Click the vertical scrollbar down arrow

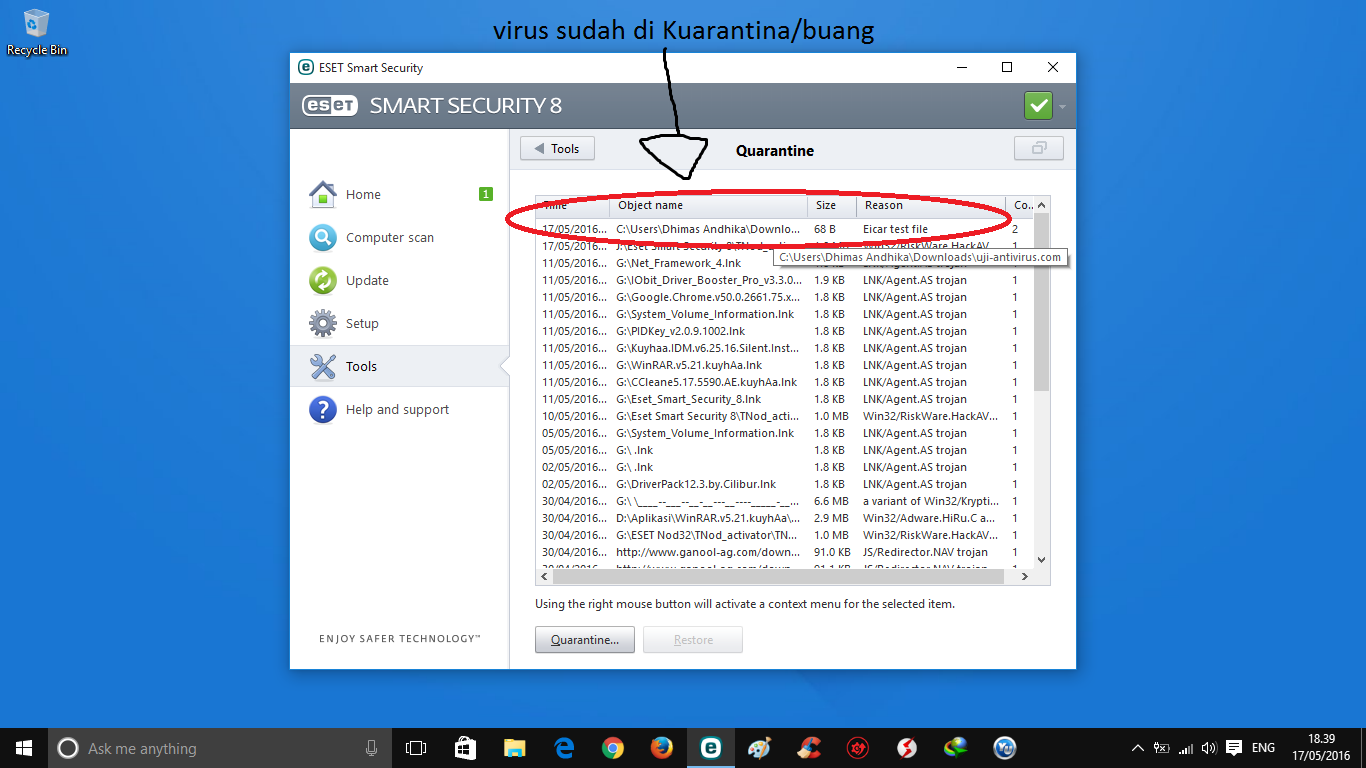coord(1041,560)
